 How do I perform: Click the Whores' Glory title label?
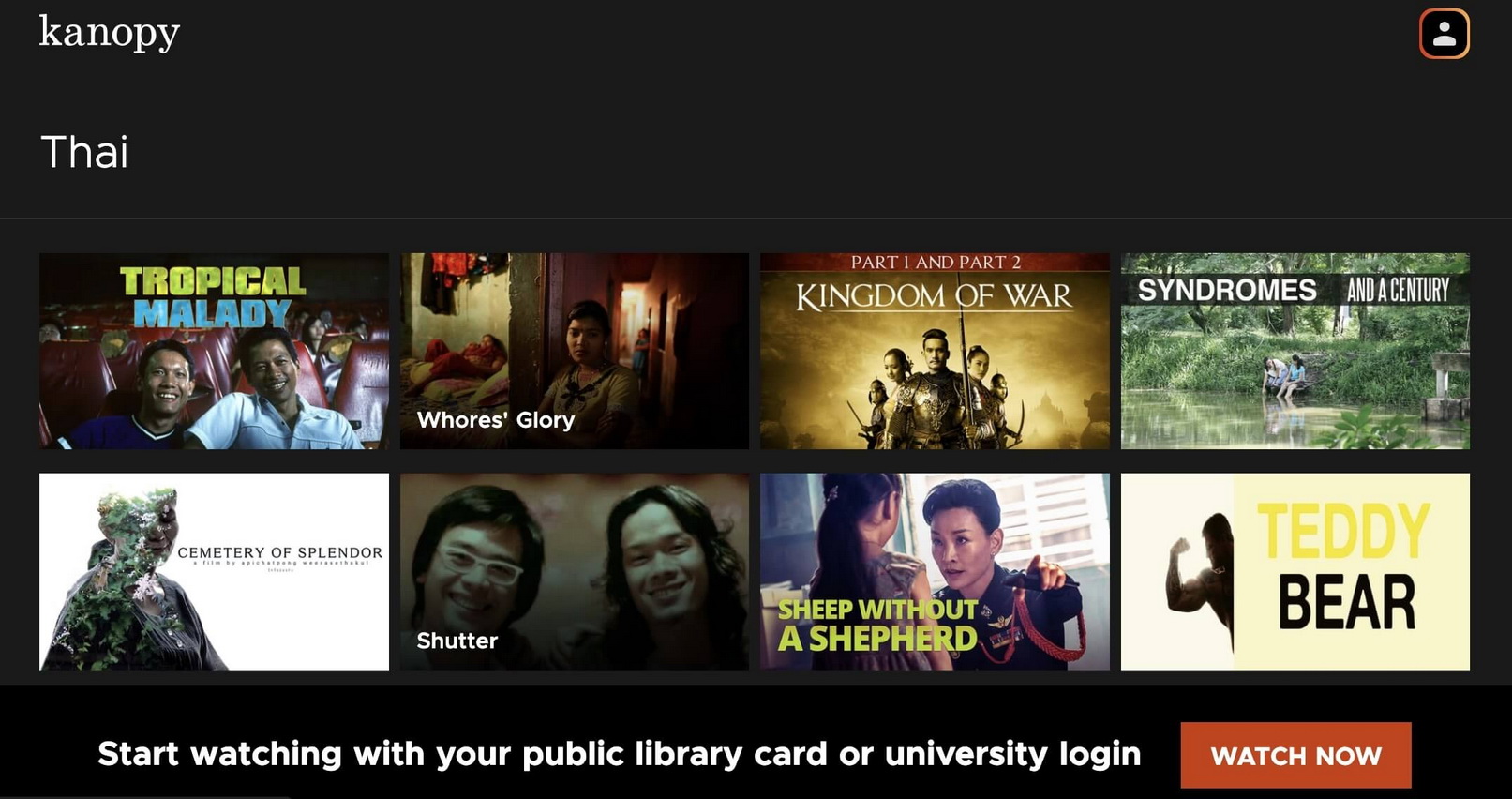(x=496, y=420)
